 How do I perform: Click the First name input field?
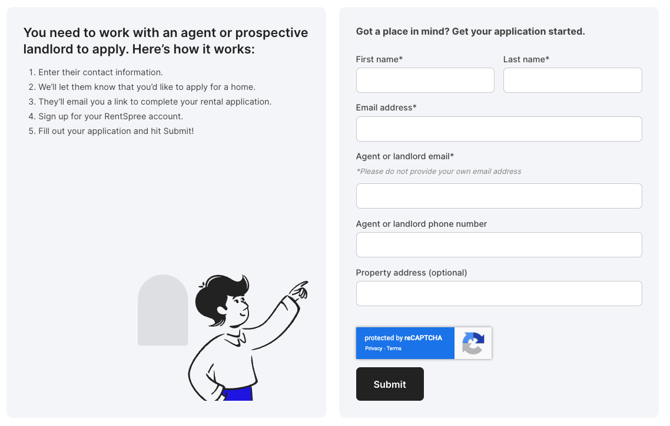click(425, 80)
